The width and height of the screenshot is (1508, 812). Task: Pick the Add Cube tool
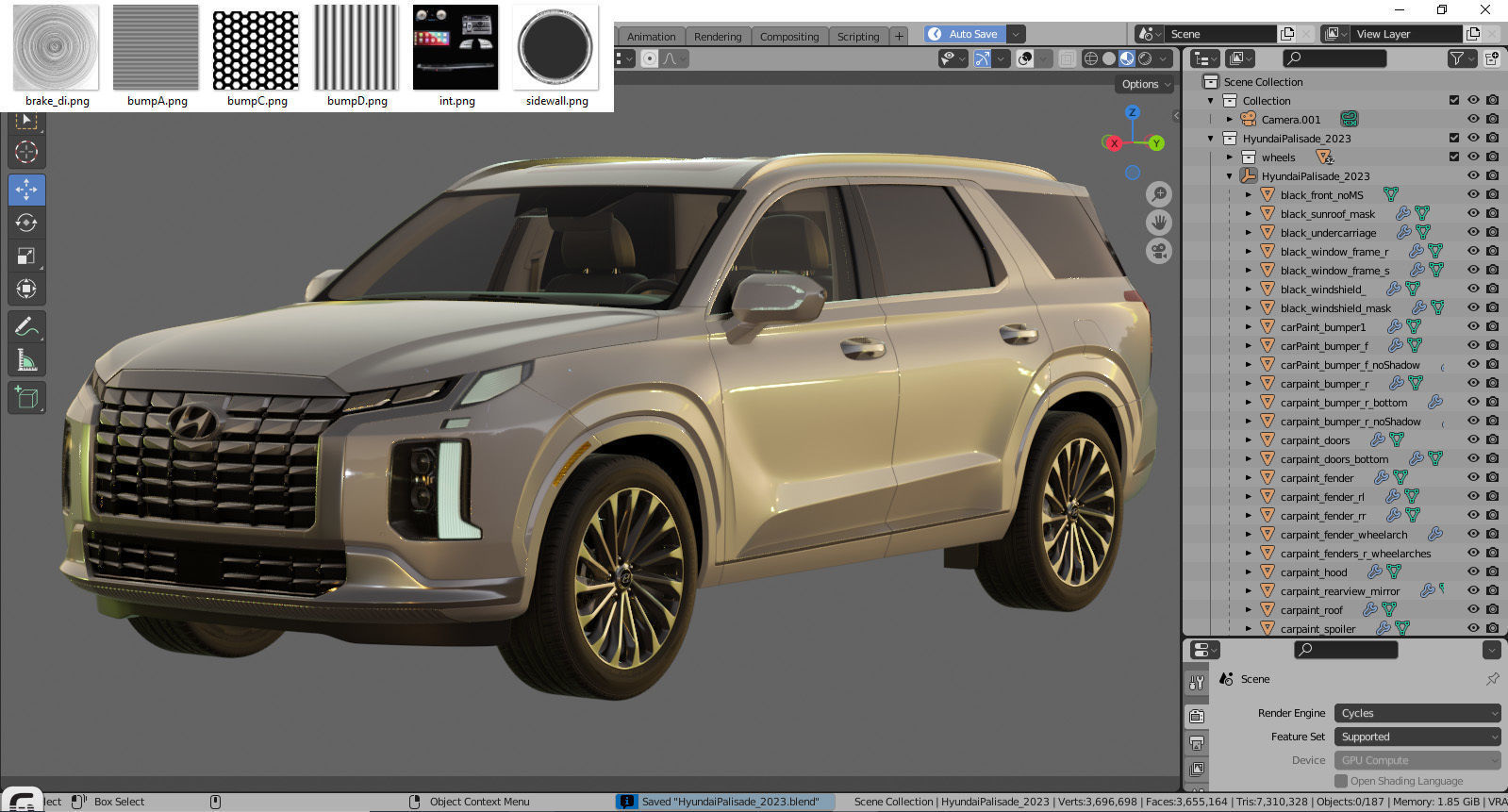pyautogui.click(x=26, y=398)
